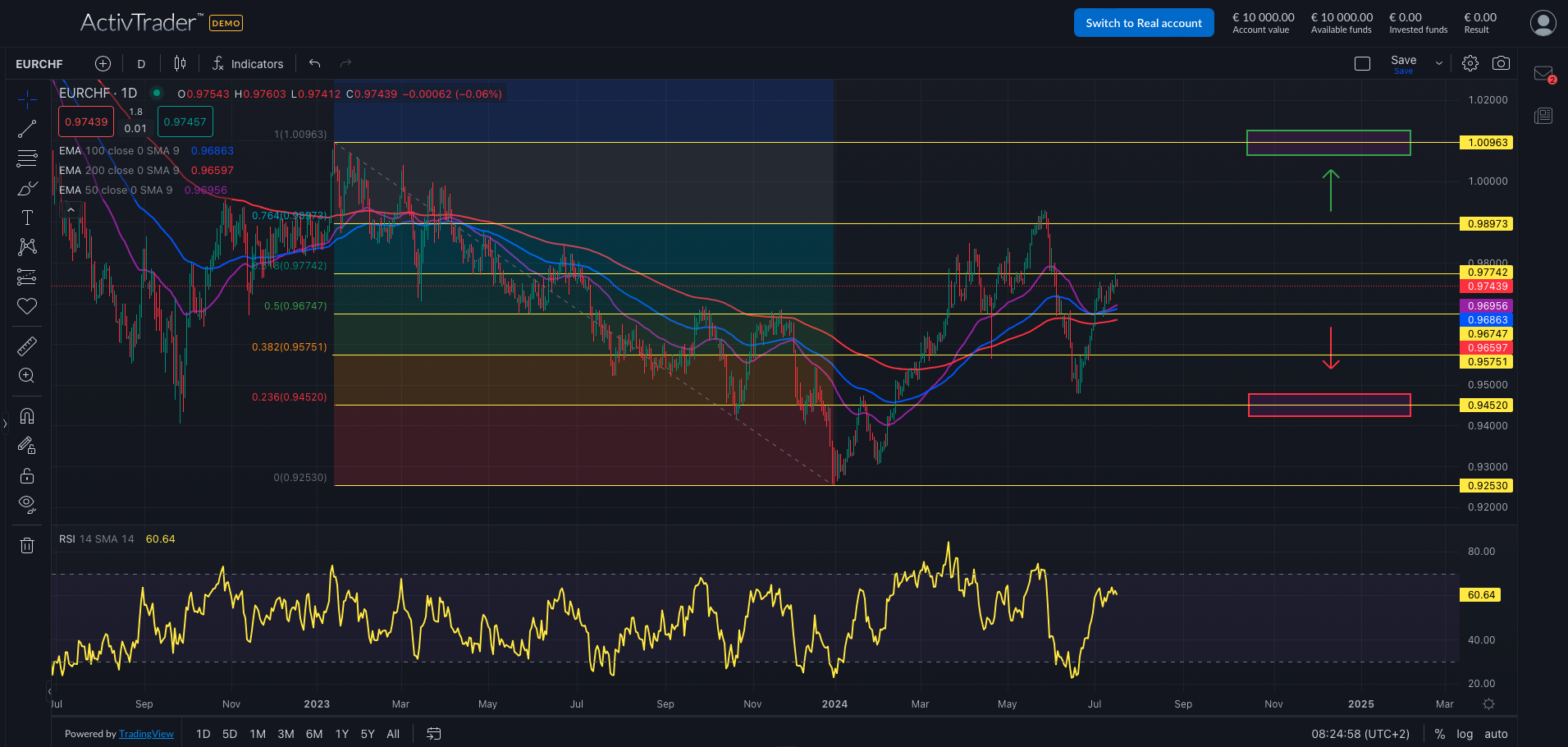Open the XABCD pattern tool
Screen dimensions: 1568x747
click(x=27, y=247)
